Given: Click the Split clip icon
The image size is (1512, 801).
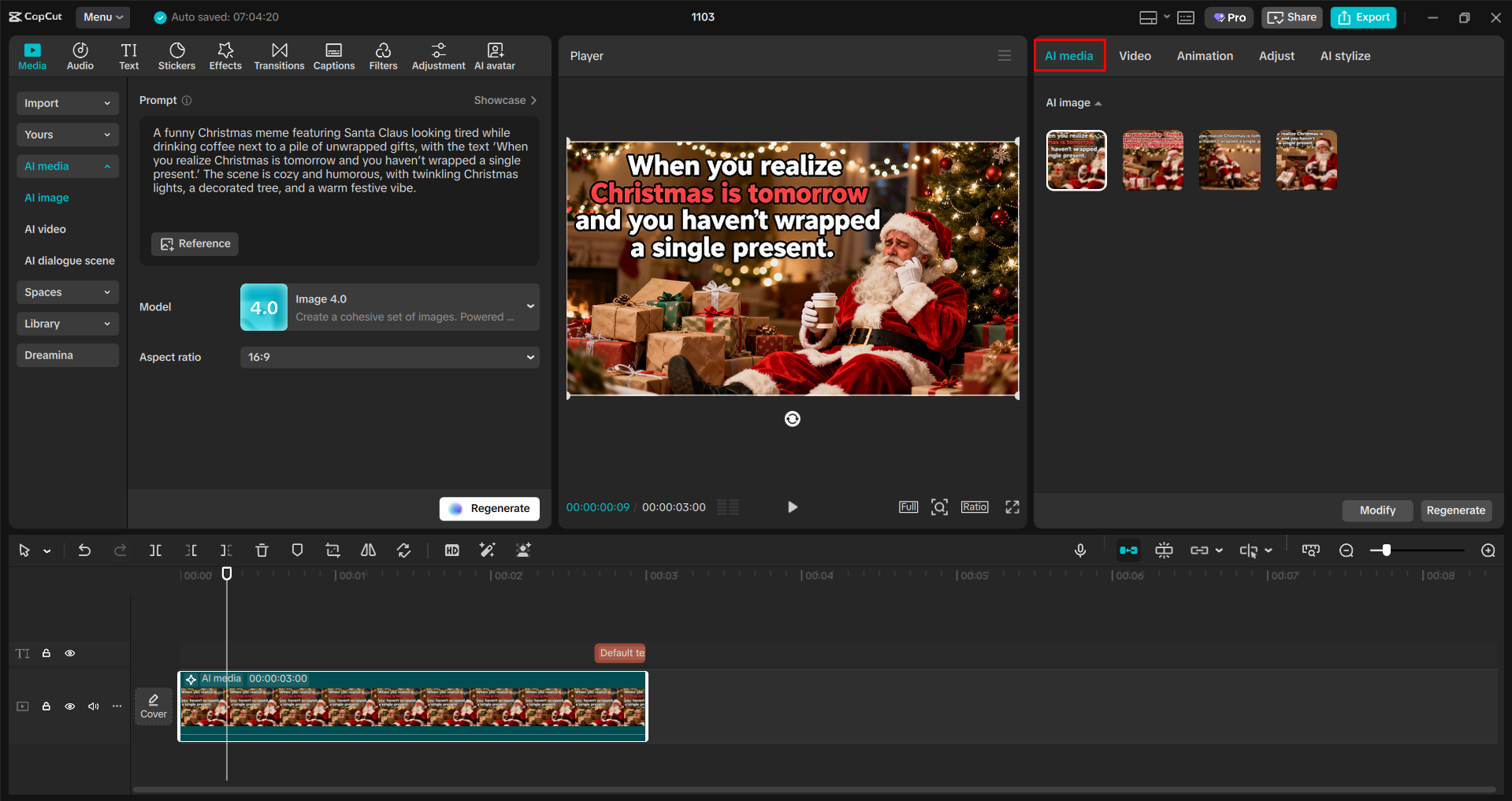Looking at the screenshot, I should click(x=155, y=550).
